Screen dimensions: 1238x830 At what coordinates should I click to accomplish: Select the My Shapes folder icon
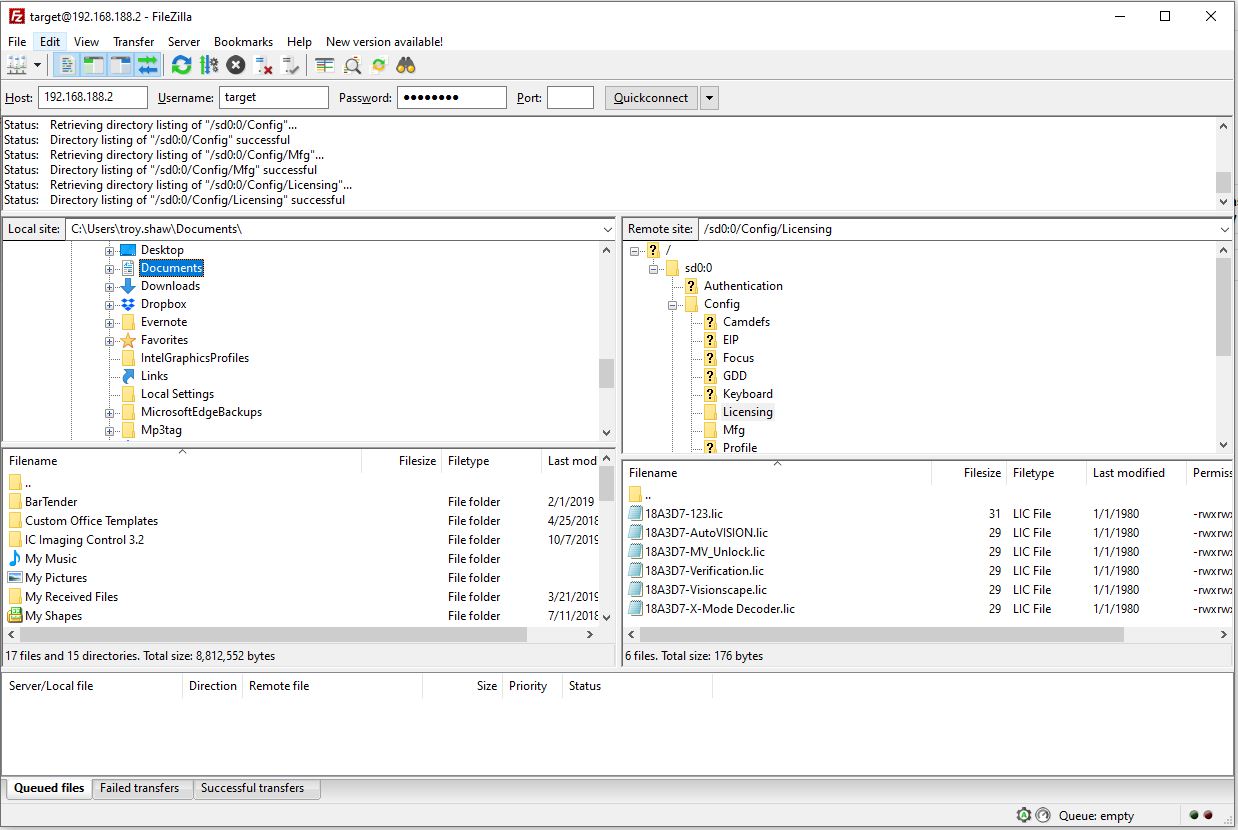pos(15,616)
